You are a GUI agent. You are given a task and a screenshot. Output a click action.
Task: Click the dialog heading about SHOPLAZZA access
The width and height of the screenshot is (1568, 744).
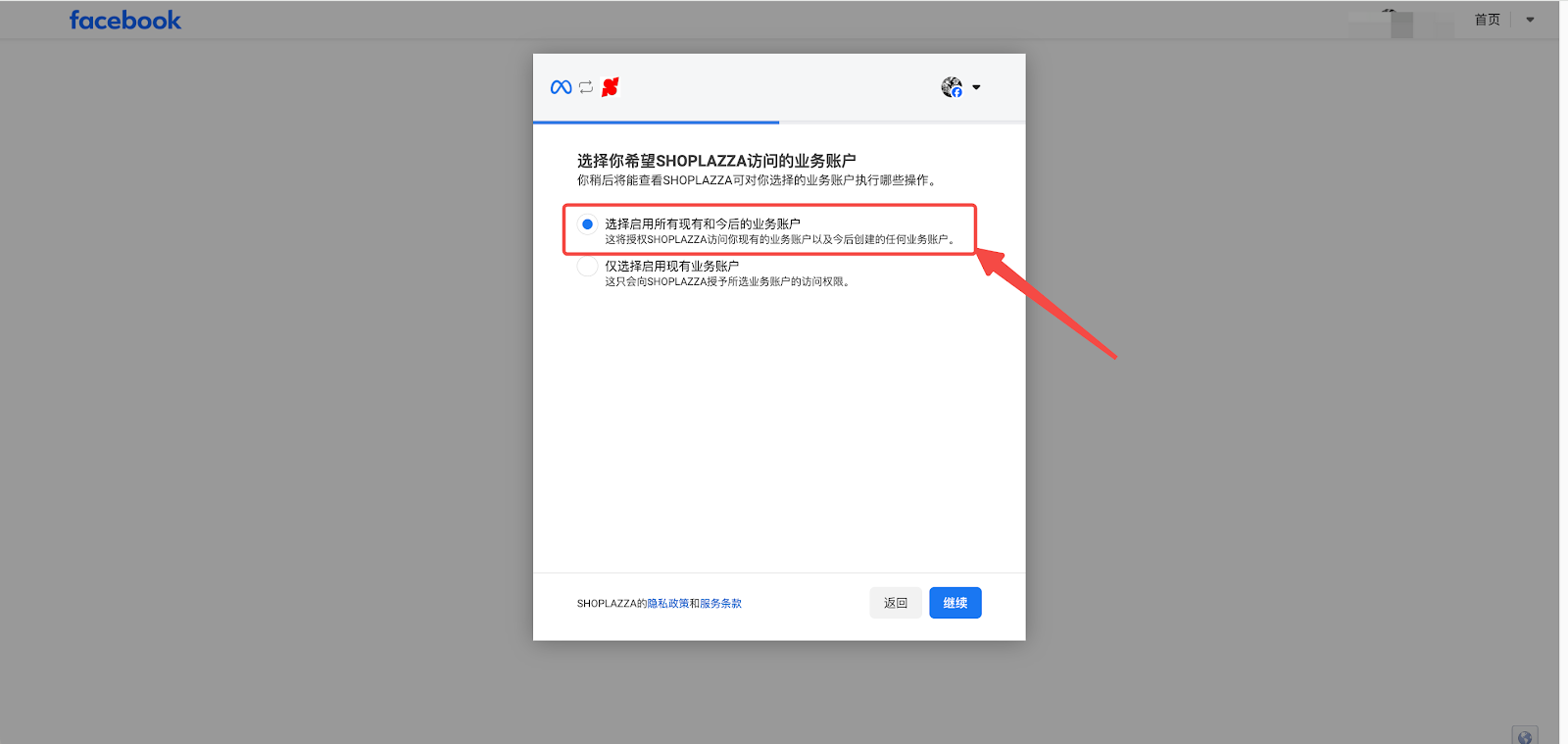pyautogui.click(x=716, y=161)
